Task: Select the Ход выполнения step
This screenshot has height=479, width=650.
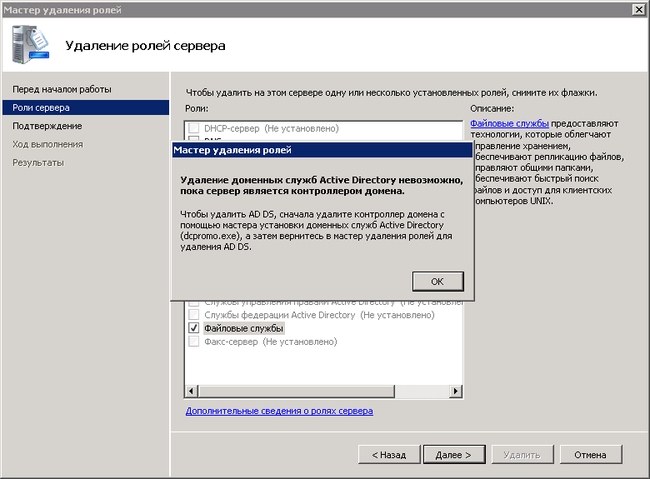Action: point(47,144)
